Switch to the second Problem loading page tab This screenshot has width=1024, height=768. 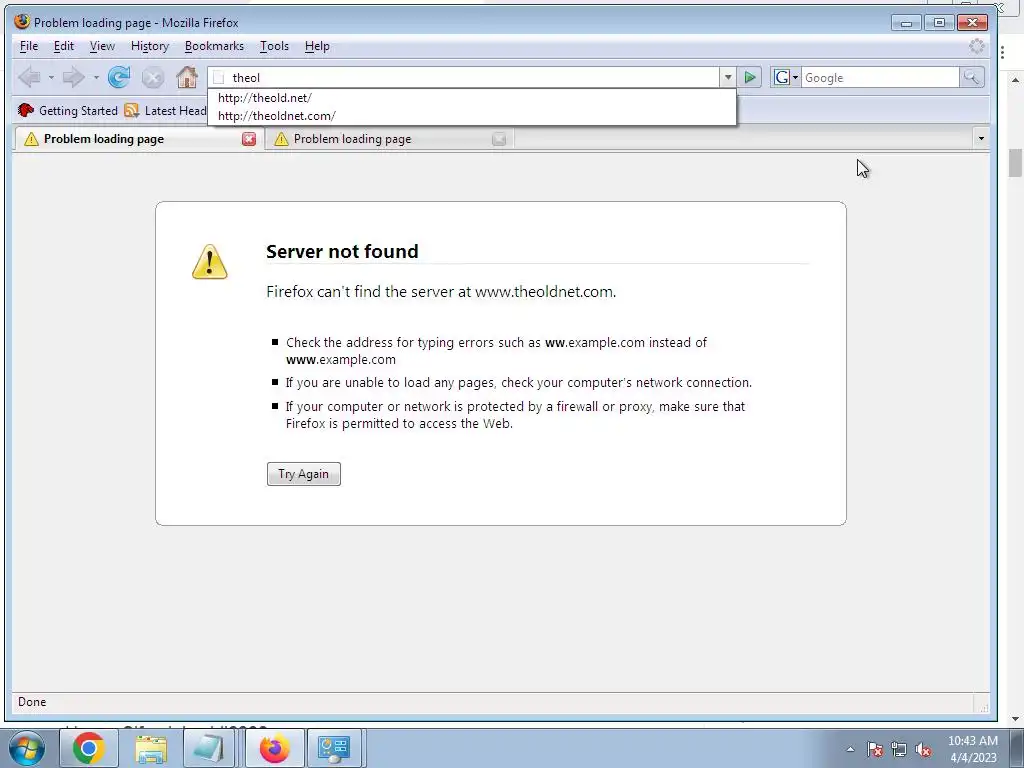click(389, 139)
